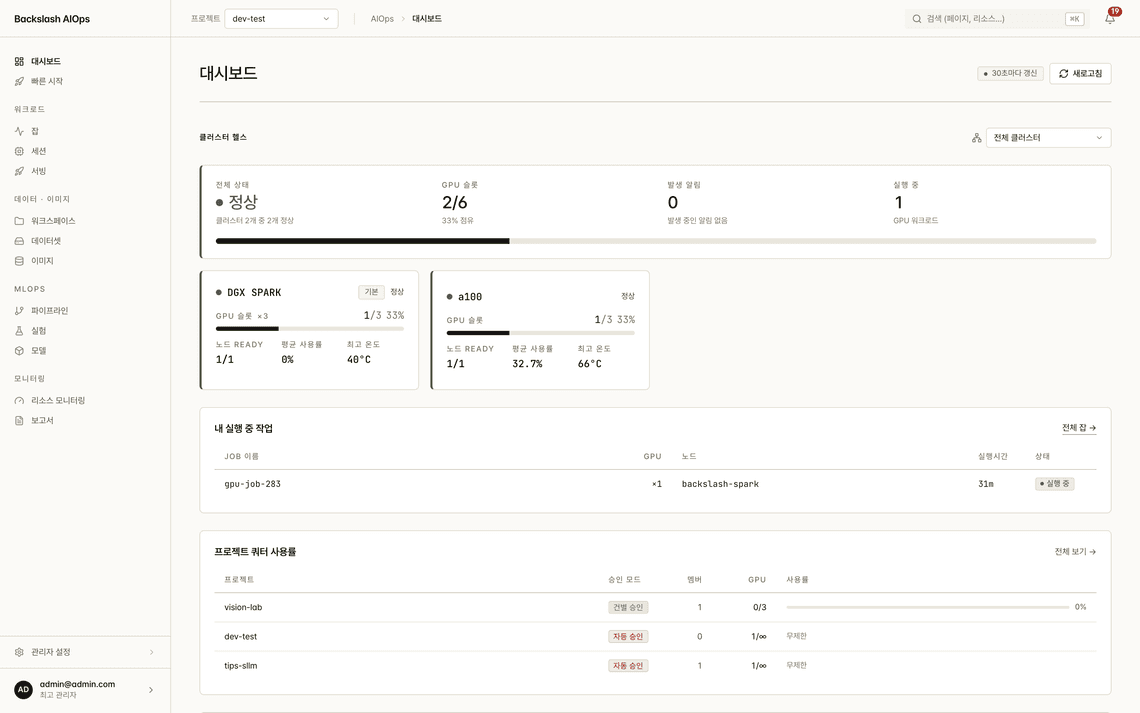Expand the admin@admin.com user menu chevron
Screen dimensions: 1140x713
(151, 690)
